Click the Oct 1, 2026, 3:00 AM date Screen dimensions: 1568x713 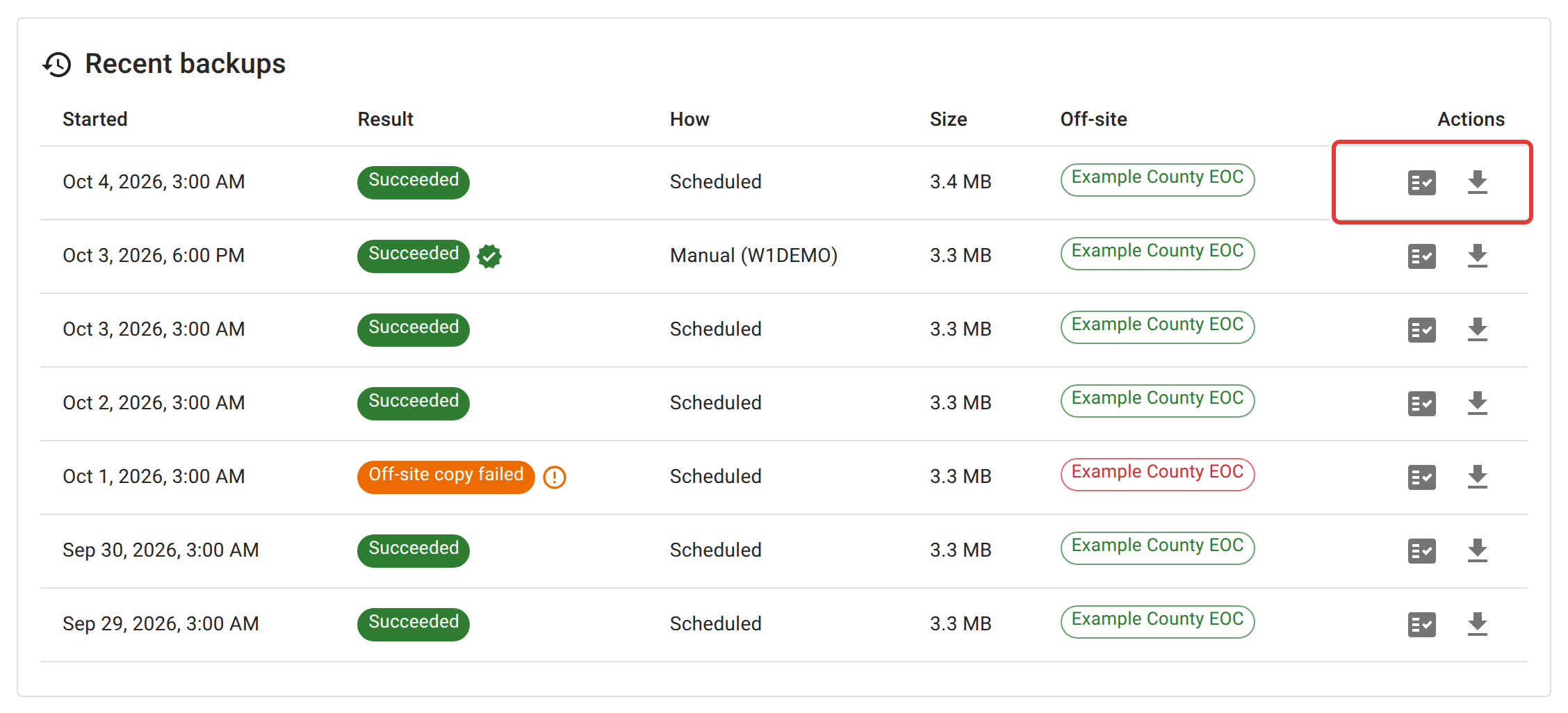pyautogui.click(x=154, y=477)
